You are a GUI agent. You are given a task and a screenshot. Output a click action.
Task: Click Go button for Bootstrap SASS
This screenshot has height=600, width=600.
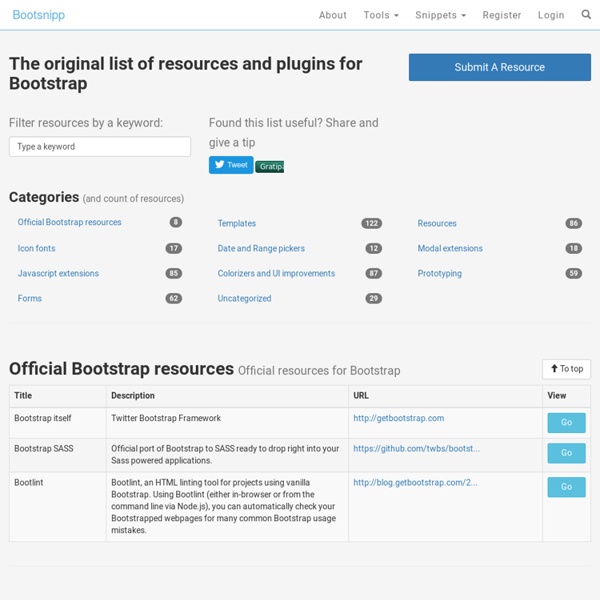pos(566,453)
